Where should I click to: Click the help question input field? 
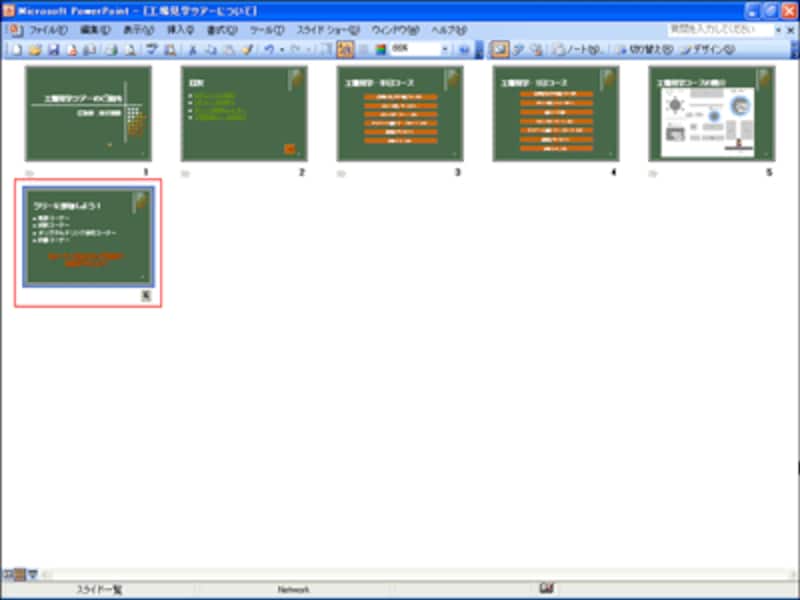720,30
